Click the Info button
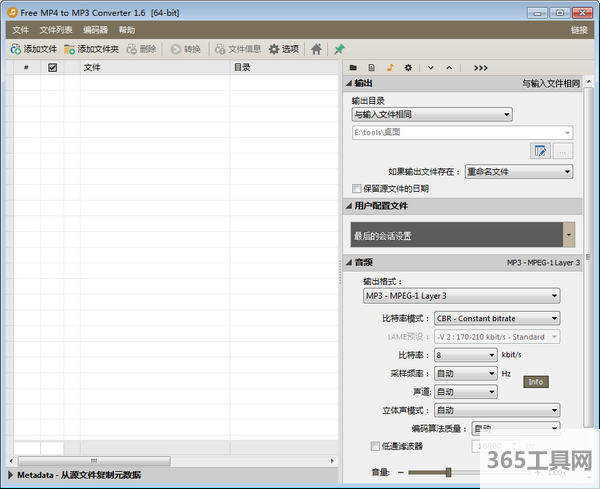 click(x=536, y=382)
